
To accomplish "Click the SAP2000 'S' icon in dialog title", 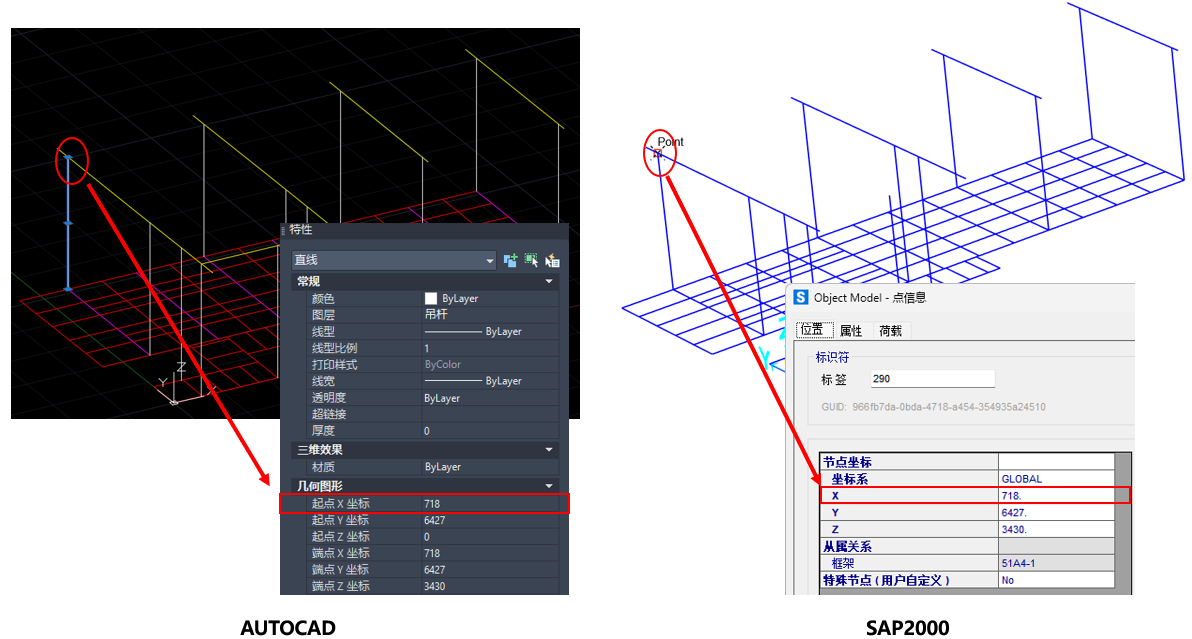I will click(x=801, y=297).
